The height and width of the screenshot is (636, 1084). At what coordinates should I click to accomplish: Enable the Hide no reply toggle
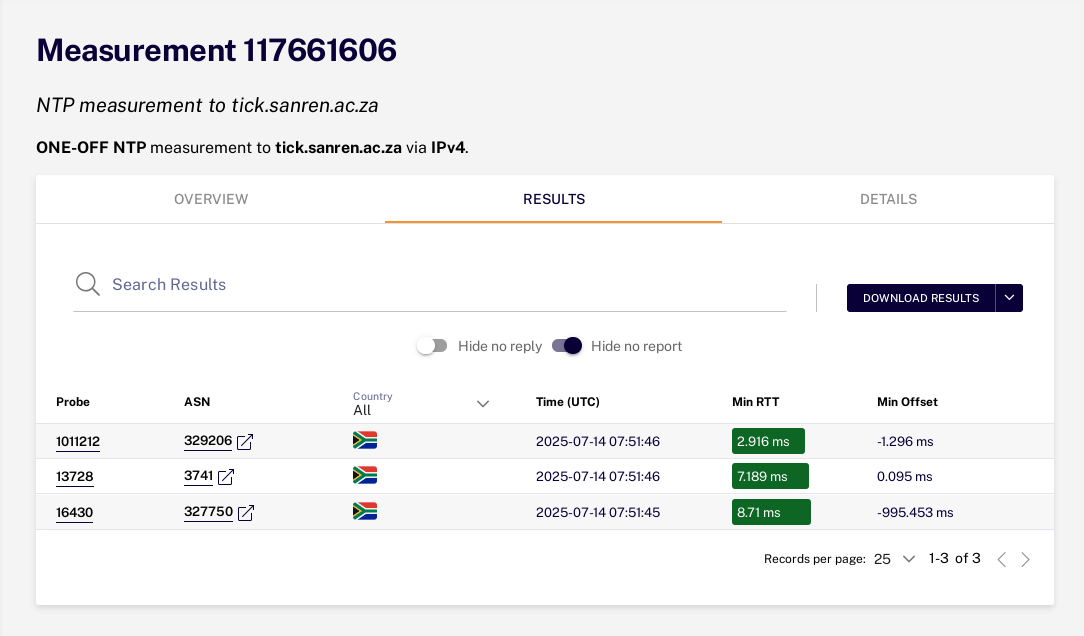(432, 346)
